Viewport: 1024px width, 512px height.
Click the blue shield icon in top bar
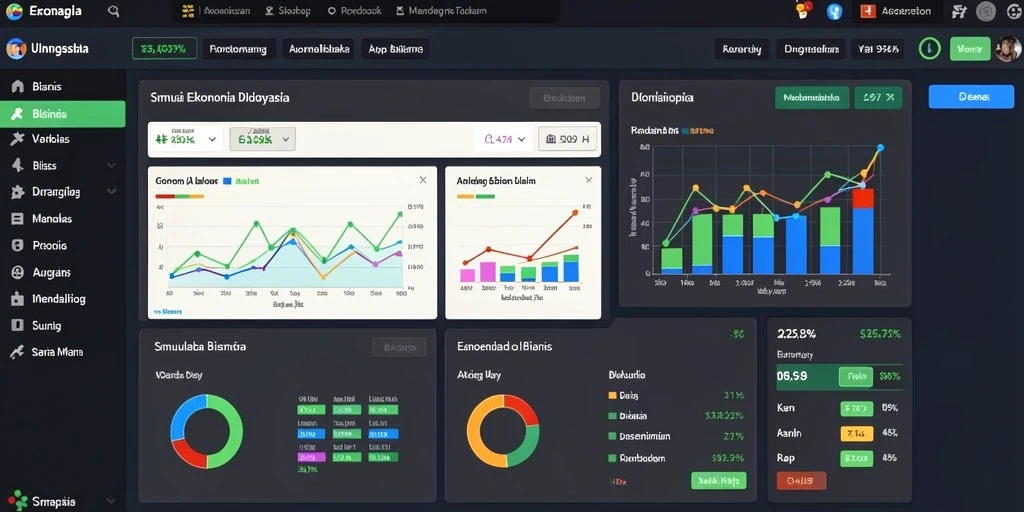click(835, 11)
